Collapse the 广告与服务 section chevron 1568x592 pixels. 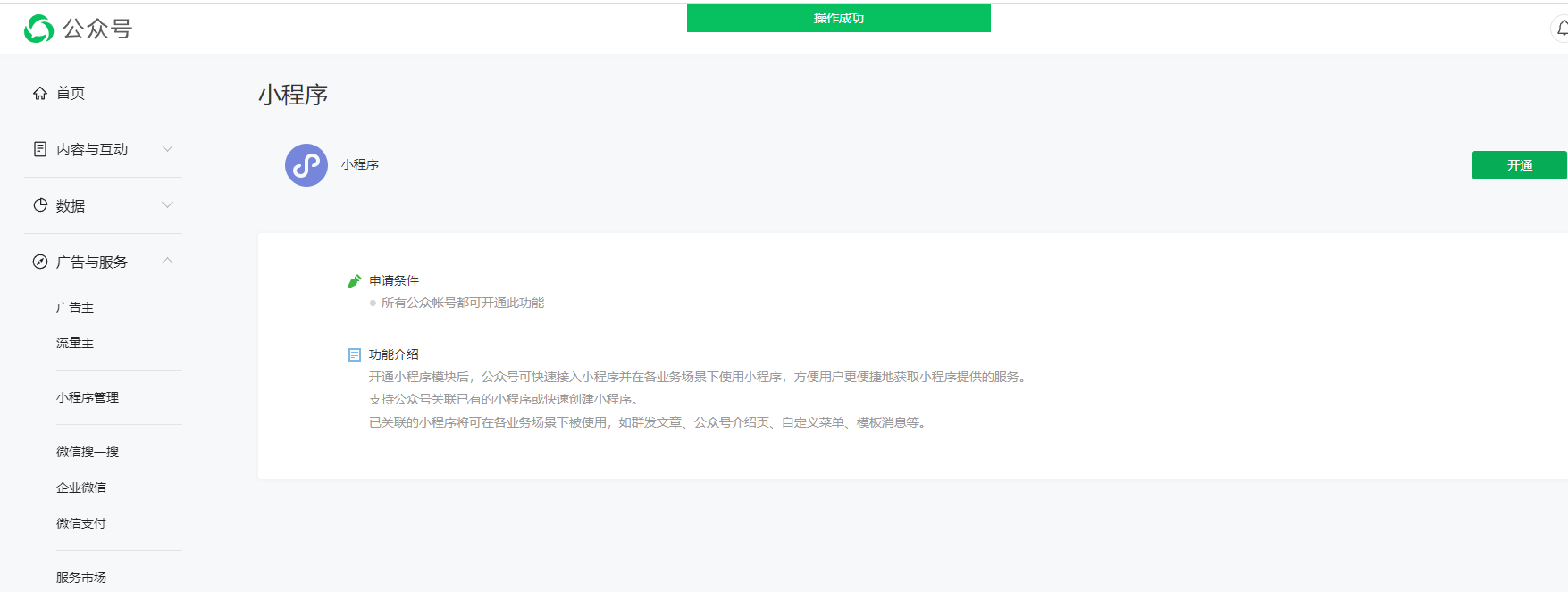click(x=167, y=261)
